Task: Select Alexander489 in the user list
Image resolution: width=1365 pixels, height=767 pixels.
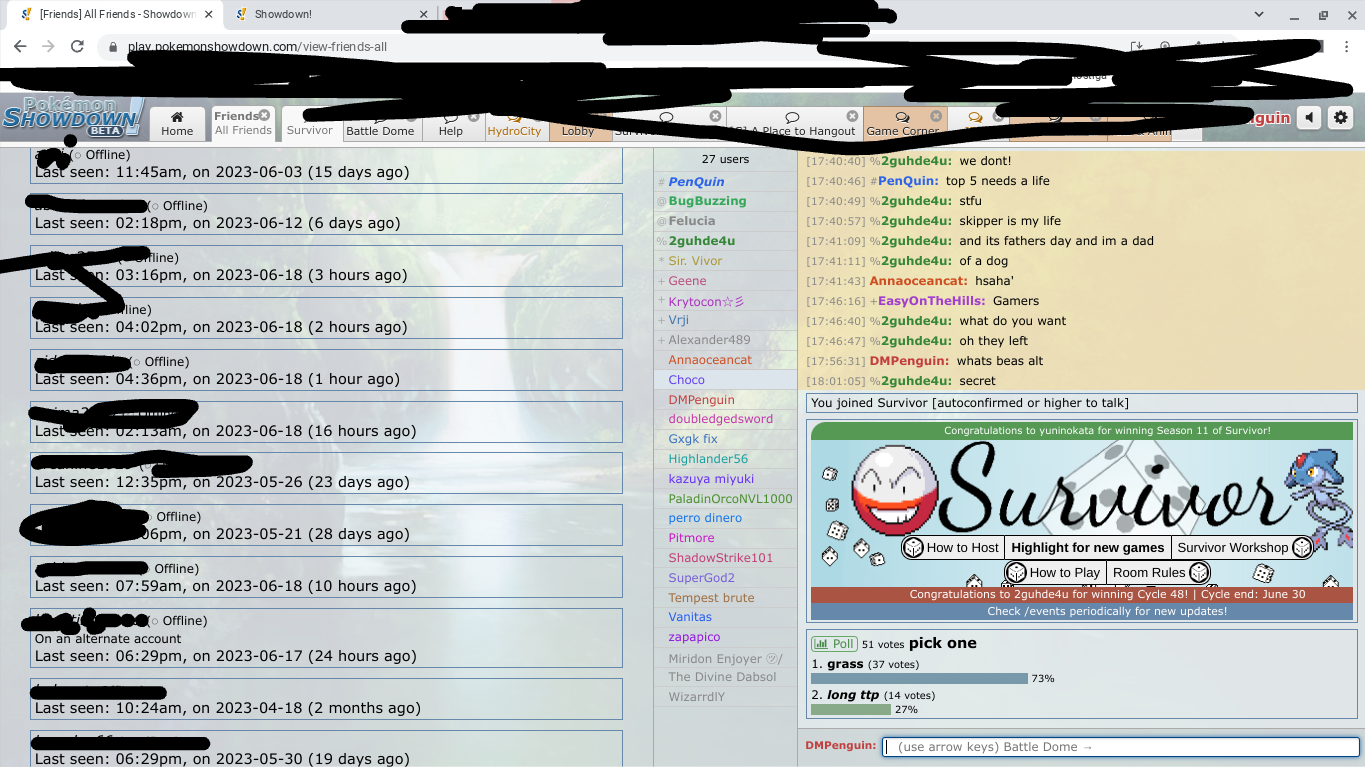Action: (x=709, y=340)
